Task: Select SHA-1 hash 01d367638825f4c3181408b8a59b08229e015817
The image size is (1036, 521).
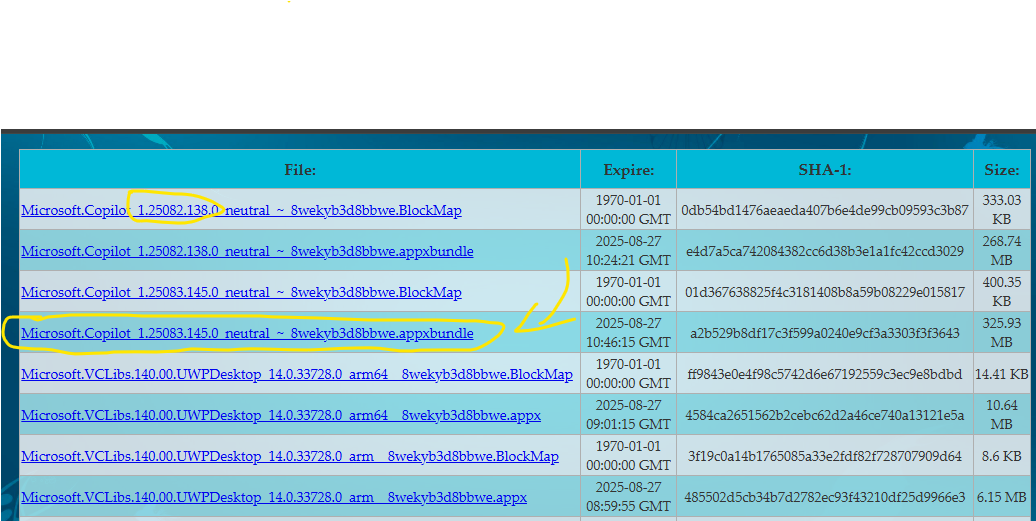Action: tap(825, 292)
